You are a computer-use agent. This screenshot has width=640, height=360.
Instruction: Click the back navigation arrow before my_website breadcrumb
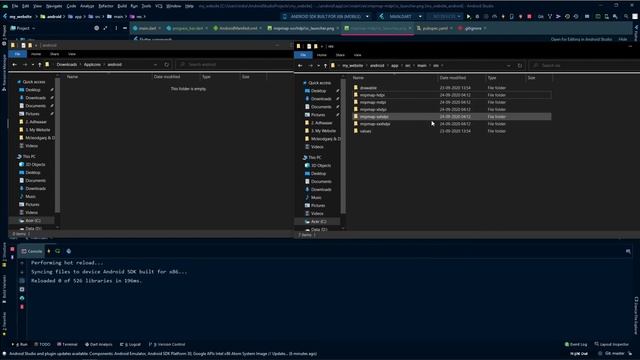coord(5,17)
